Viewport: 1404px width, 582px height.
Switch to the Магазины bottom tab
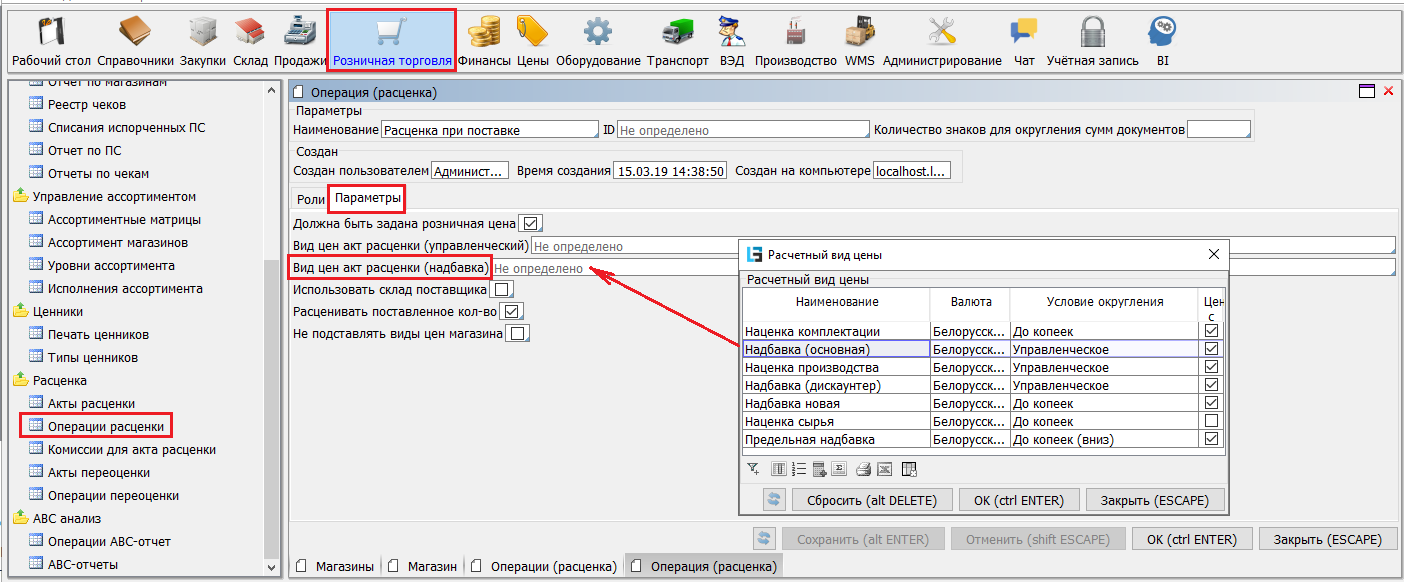(x=337, y=567)
